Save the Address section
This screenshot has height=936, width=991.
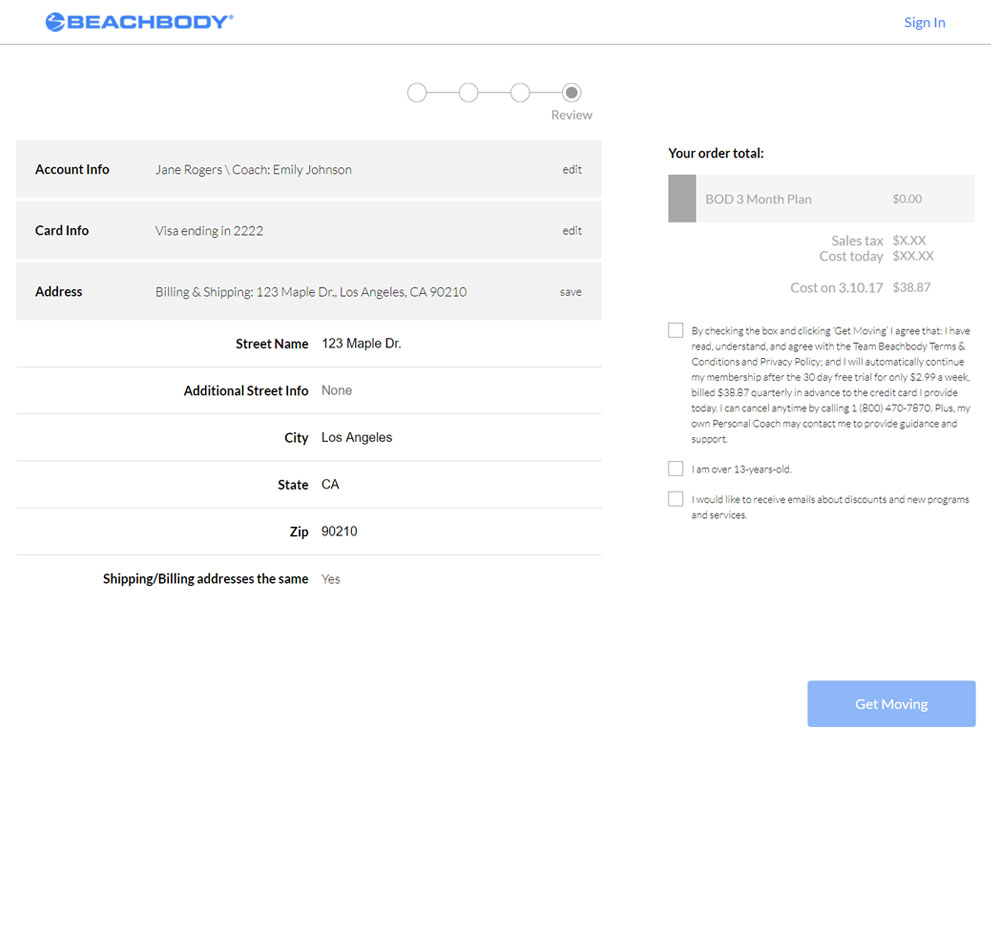click(570, 292)
